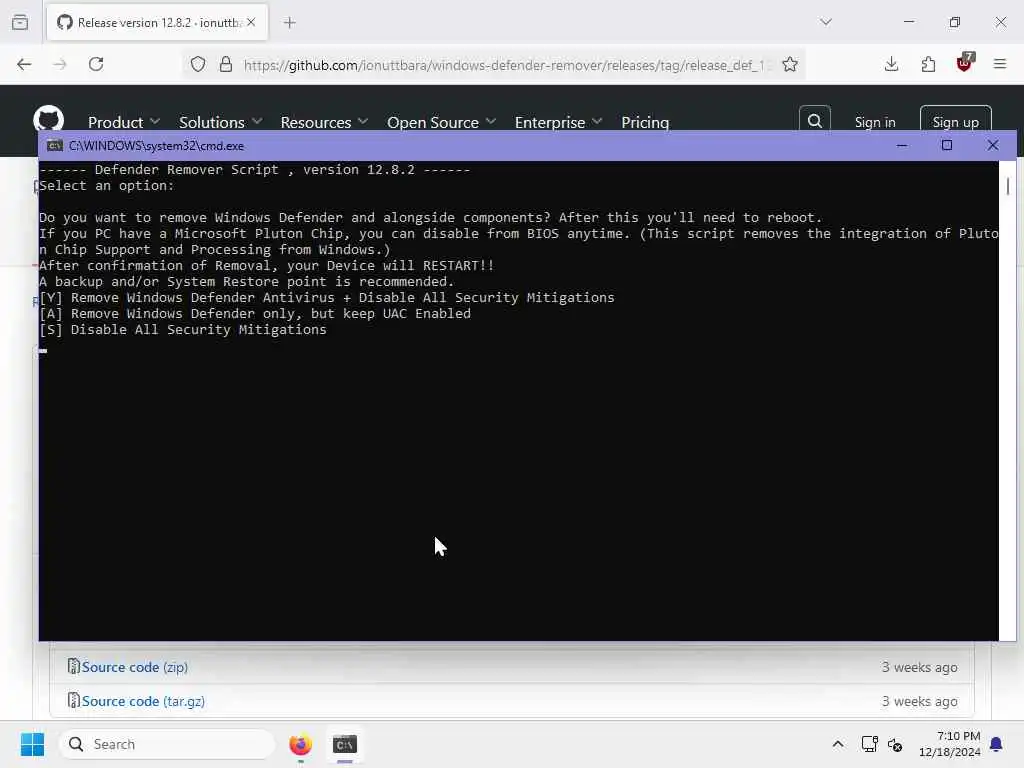This screenshot has width=1024, height=768.
Task: Expand the Resources menu on GitHub
Action: pyautogui.click(x=325, y=122)
